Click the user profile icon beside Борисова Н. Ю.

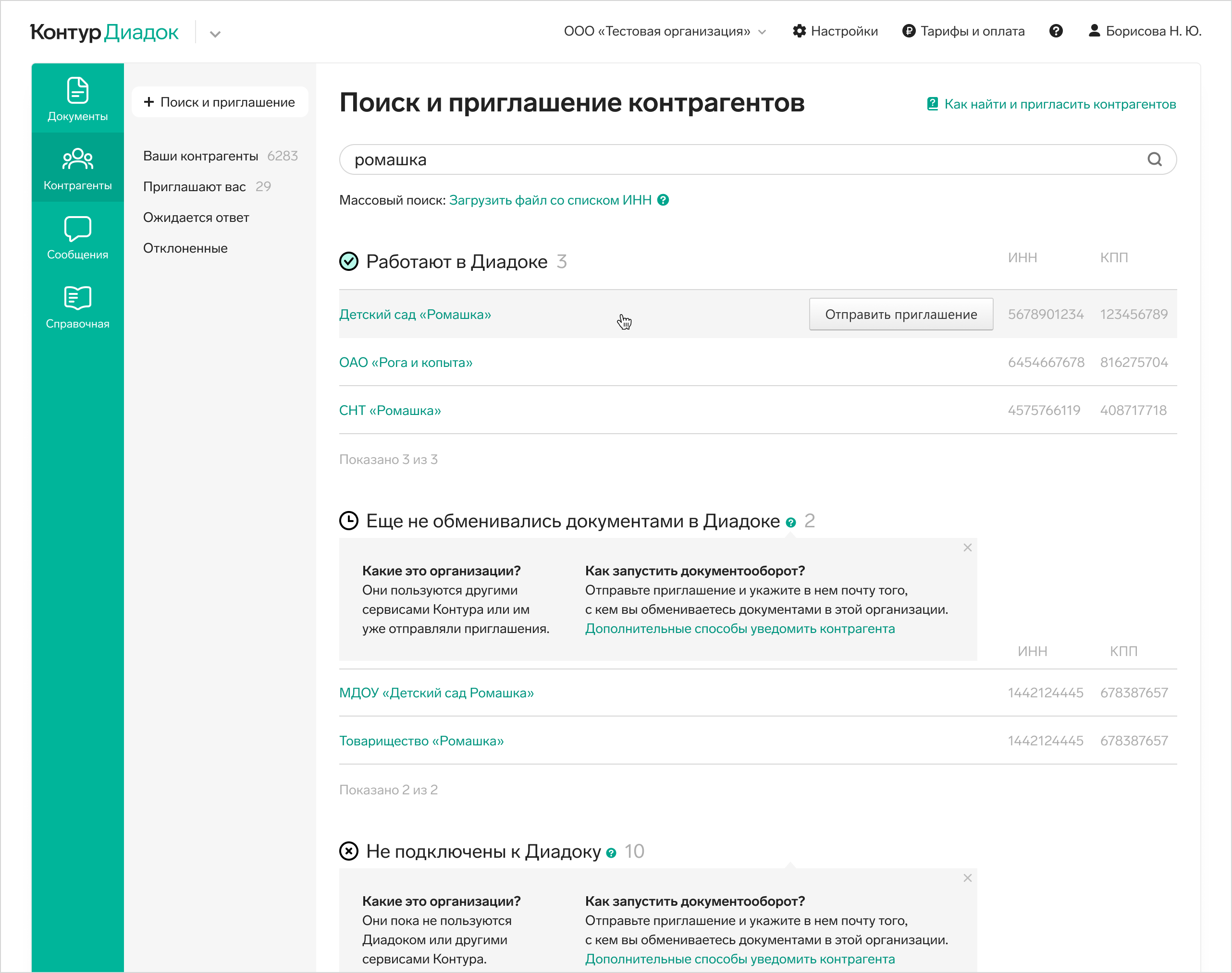1094,31
